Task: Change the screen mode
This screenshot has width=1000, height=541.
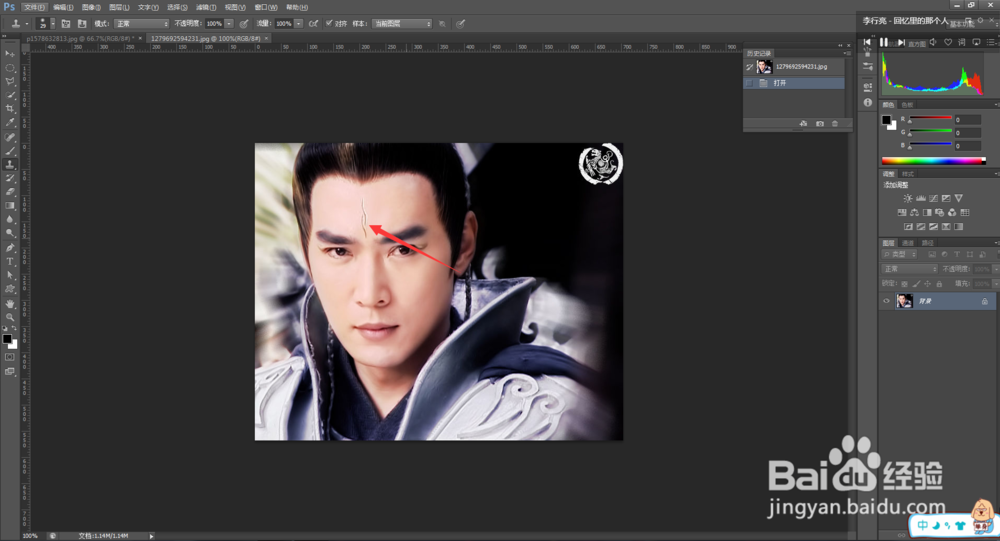Action: [x=10, y=371]
